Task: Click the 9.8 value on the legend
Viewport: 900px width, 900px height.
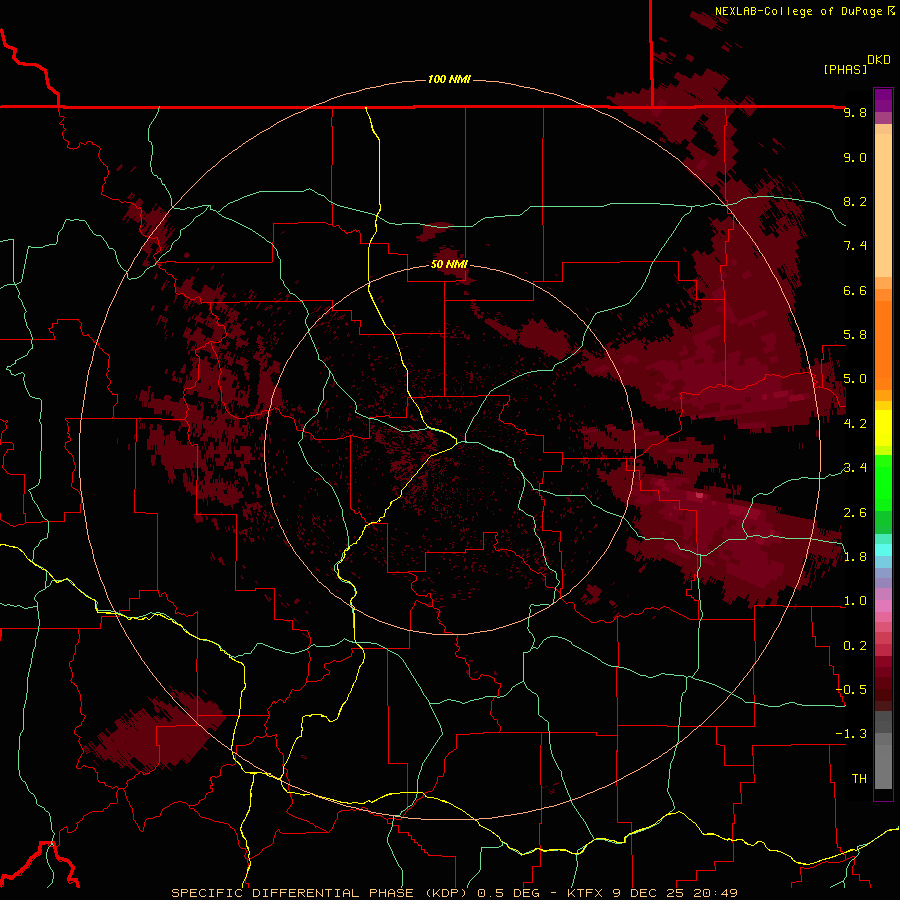Action: tap(855, 112)
